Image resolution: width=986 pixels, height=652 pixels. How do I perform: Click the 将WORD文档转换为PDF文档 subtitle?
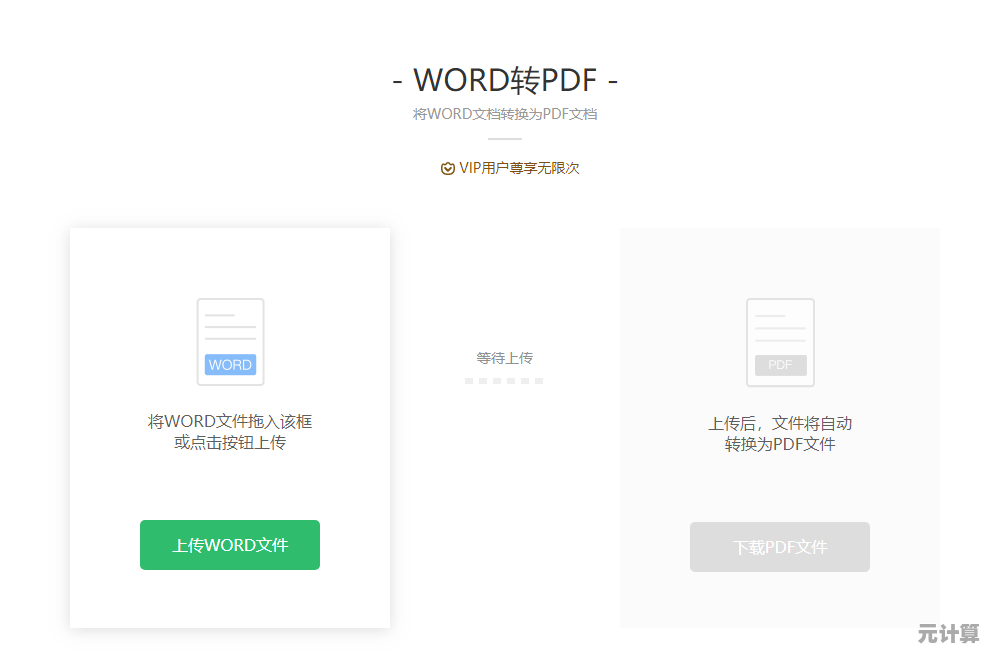(x=504, y=114)
